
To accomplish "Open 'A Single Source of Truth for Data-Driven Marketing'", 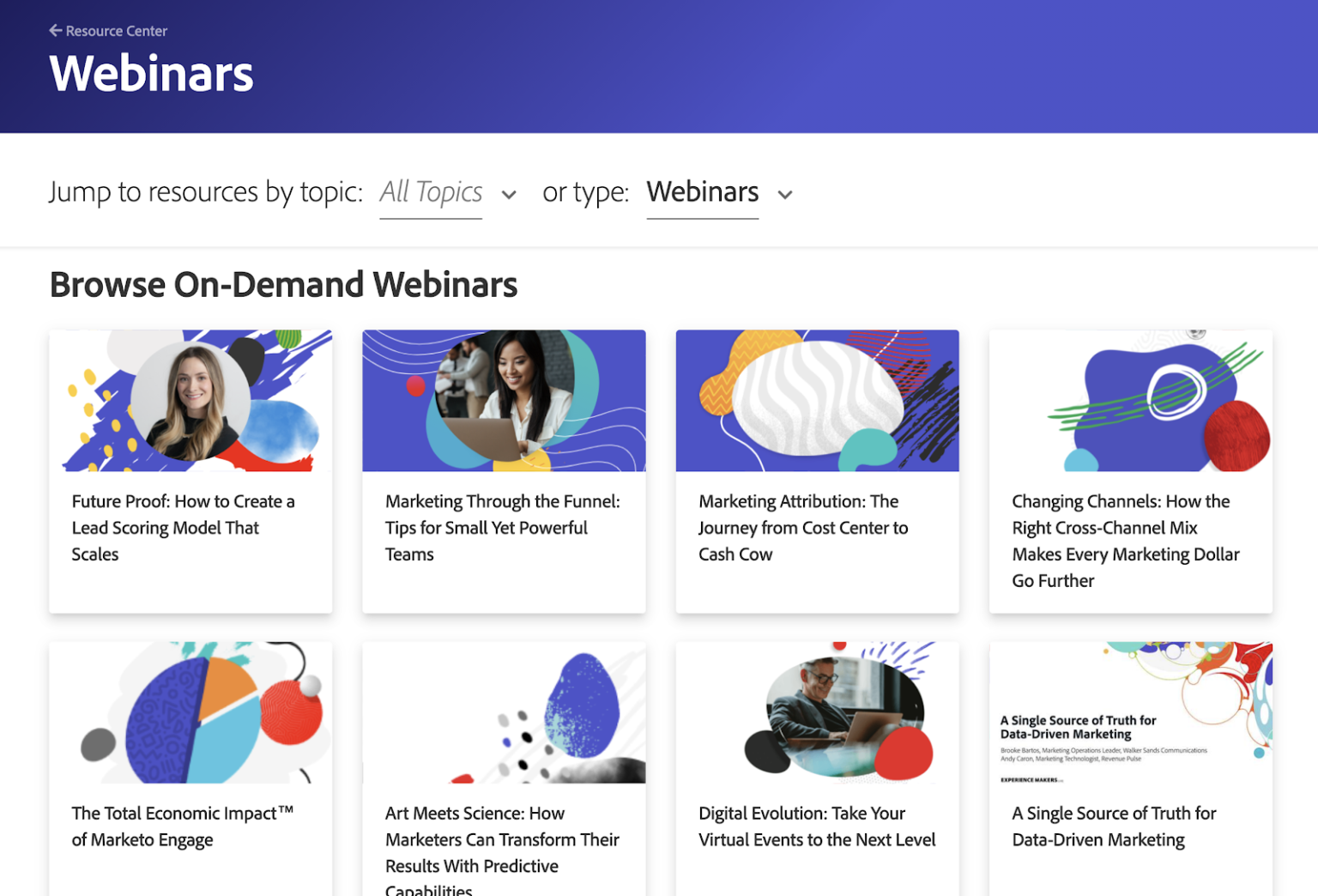I will [1114, 826].
